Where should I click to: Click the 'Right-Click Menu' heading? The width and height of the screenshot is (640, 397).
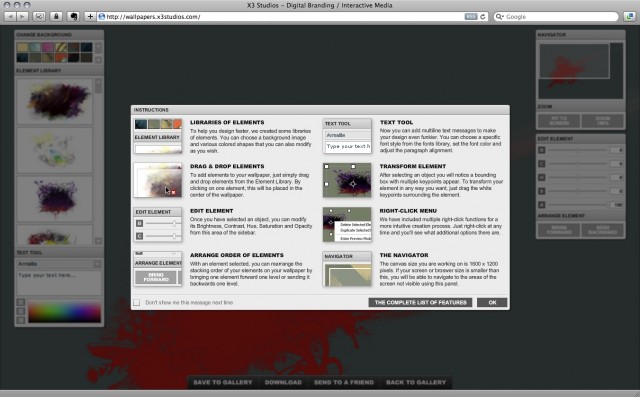[408, 211]
